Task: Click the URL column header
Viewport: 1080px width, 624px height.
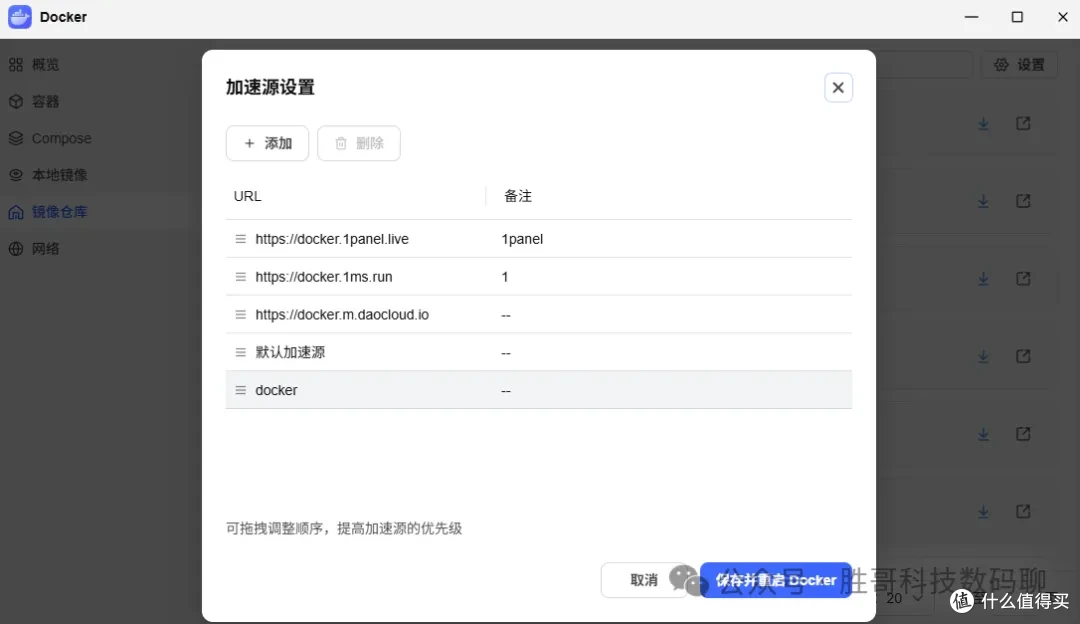Action: tap(247, 196)
